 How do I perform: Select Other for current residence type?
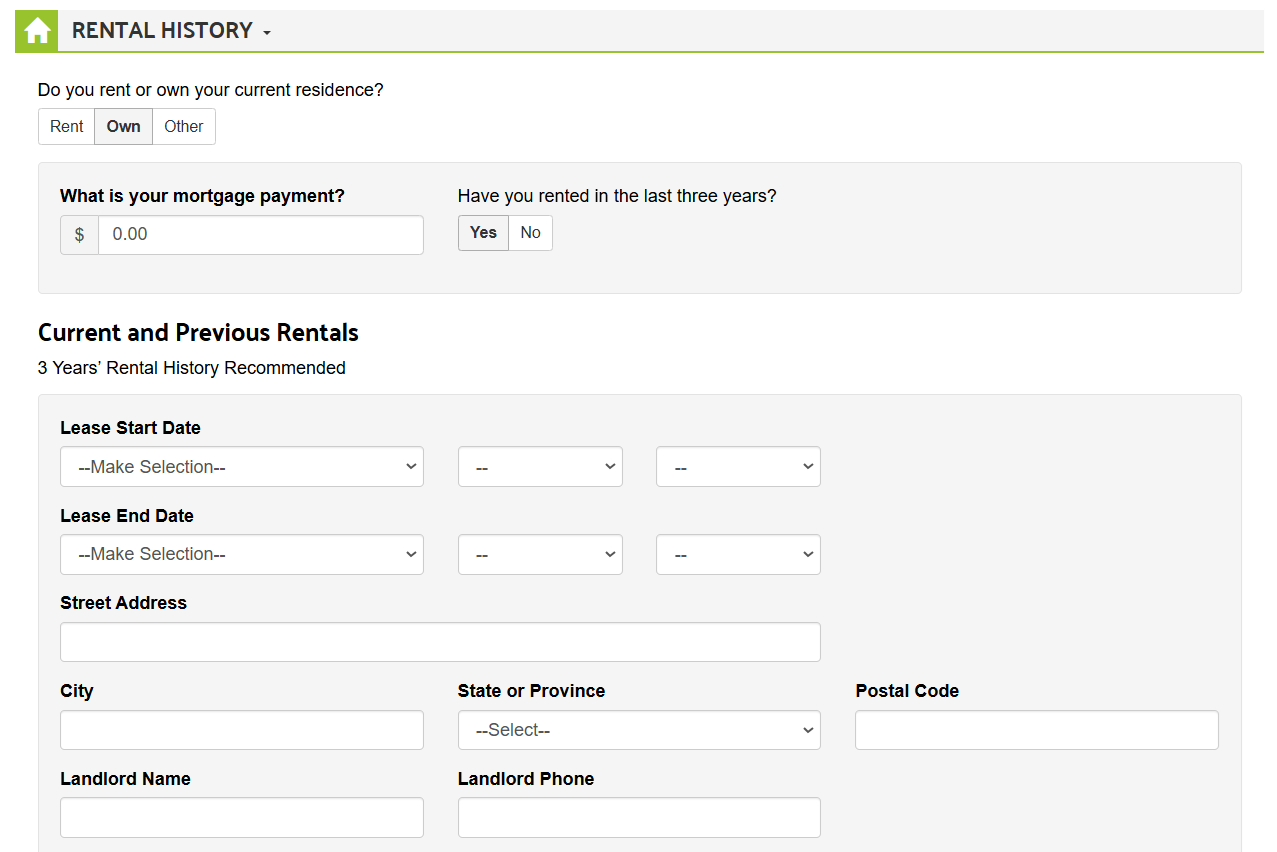click(x=183, y=126)
